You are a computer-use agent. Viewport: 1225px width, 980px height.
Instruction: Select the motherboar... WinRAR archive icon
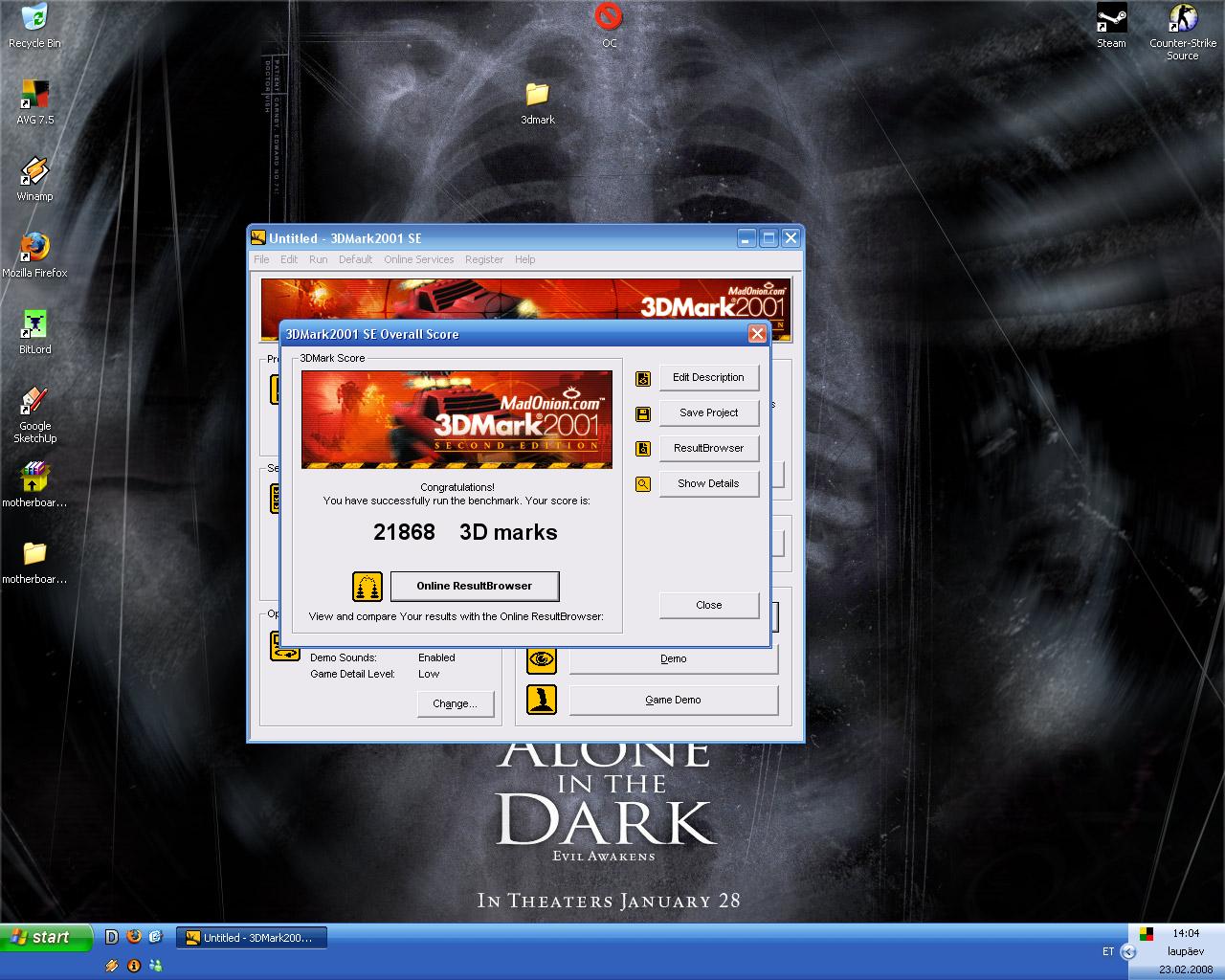click(34, 485)
